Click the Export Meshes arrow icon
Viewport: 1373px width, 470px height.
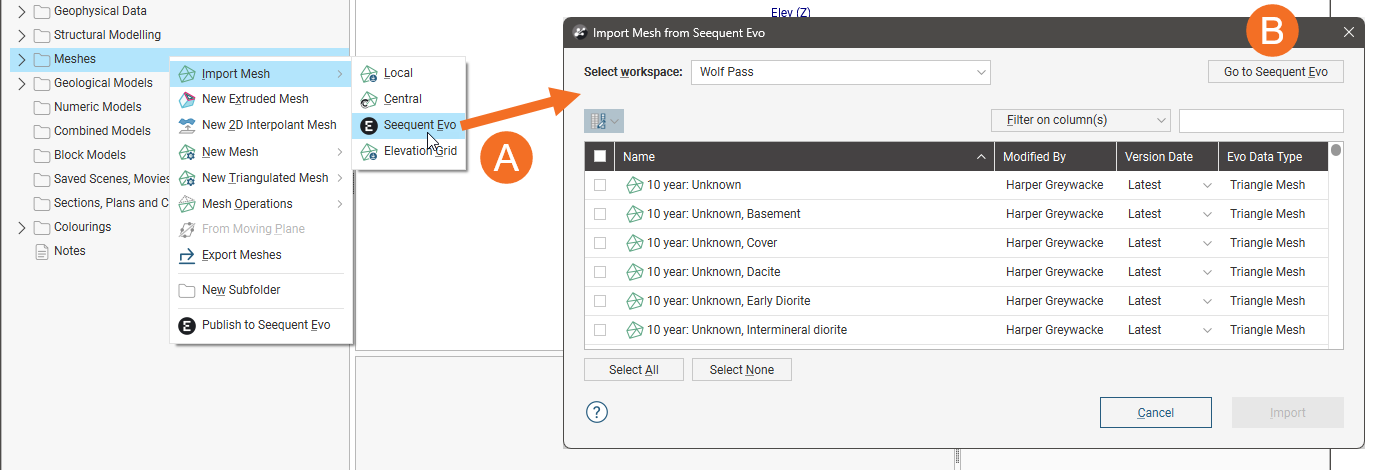186,255
